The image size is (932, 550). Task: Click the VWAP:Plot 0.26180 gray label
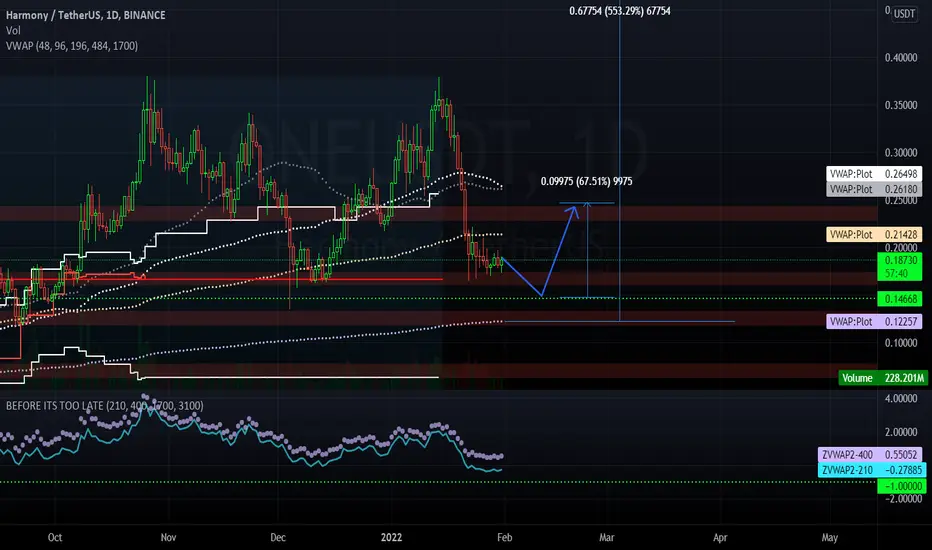(874, 189)
